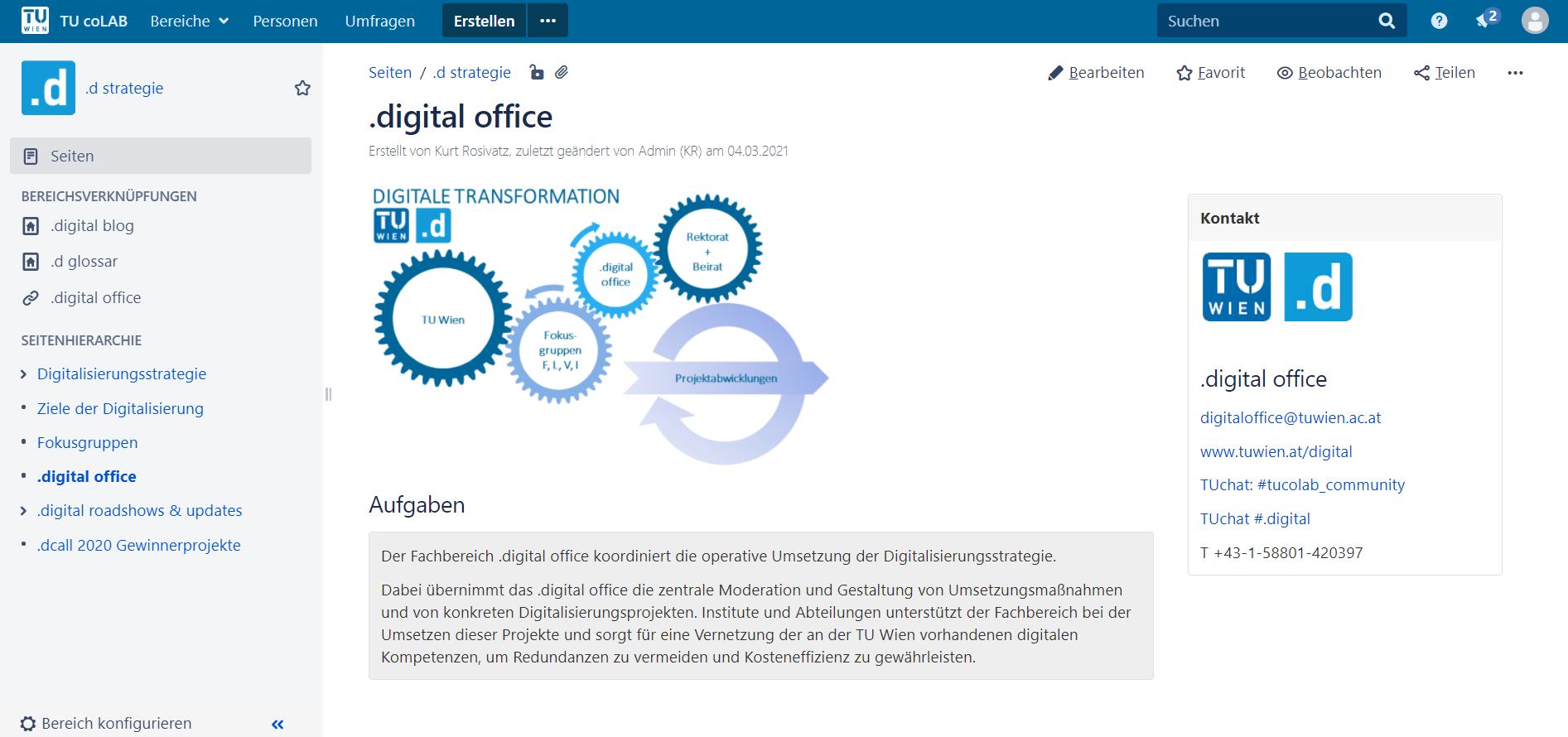Click the .d strategie space logo
The image size is (1568, 737).
pos(48,88)
